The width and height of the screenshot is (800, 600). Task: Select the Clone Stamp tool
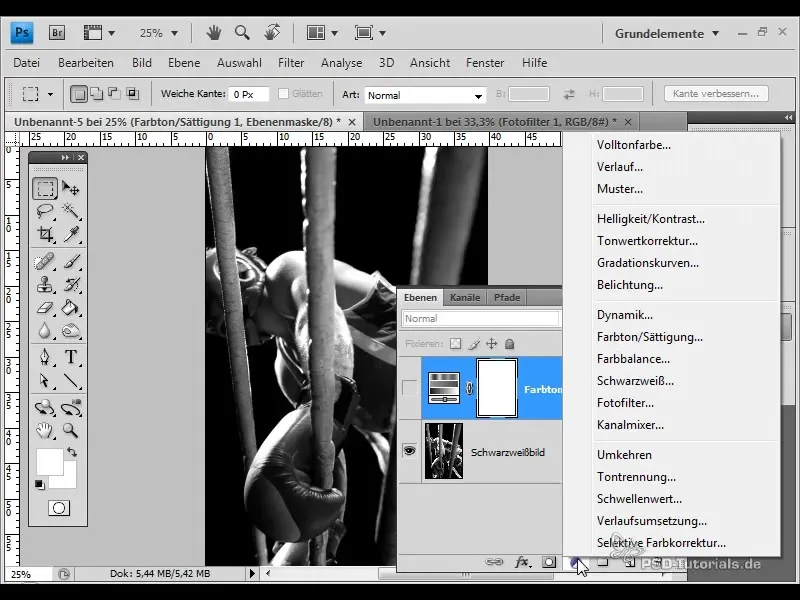pos(45,284)
